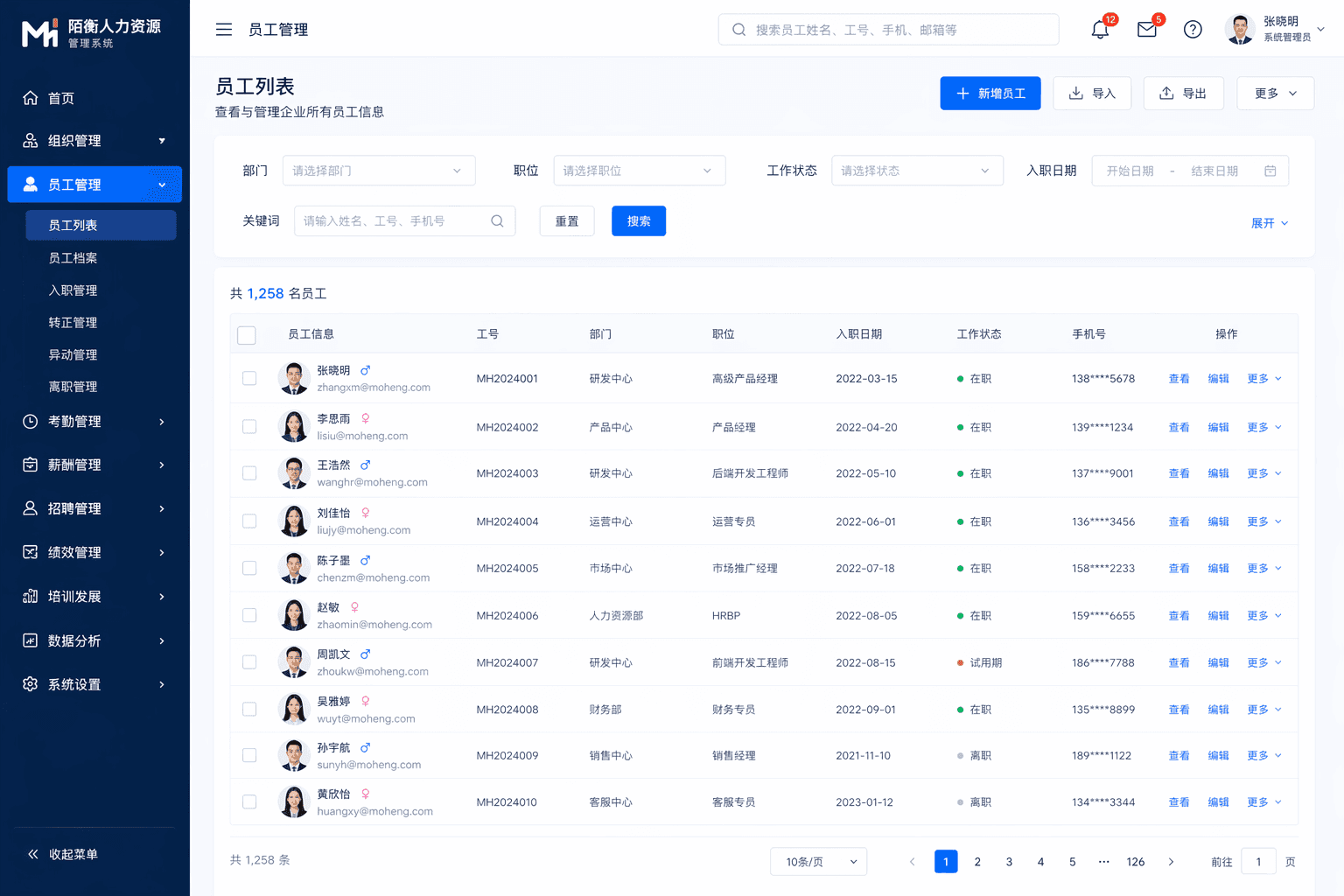Click into the top global search field
The image size is (1344, 896).
(x=888, y=30)
